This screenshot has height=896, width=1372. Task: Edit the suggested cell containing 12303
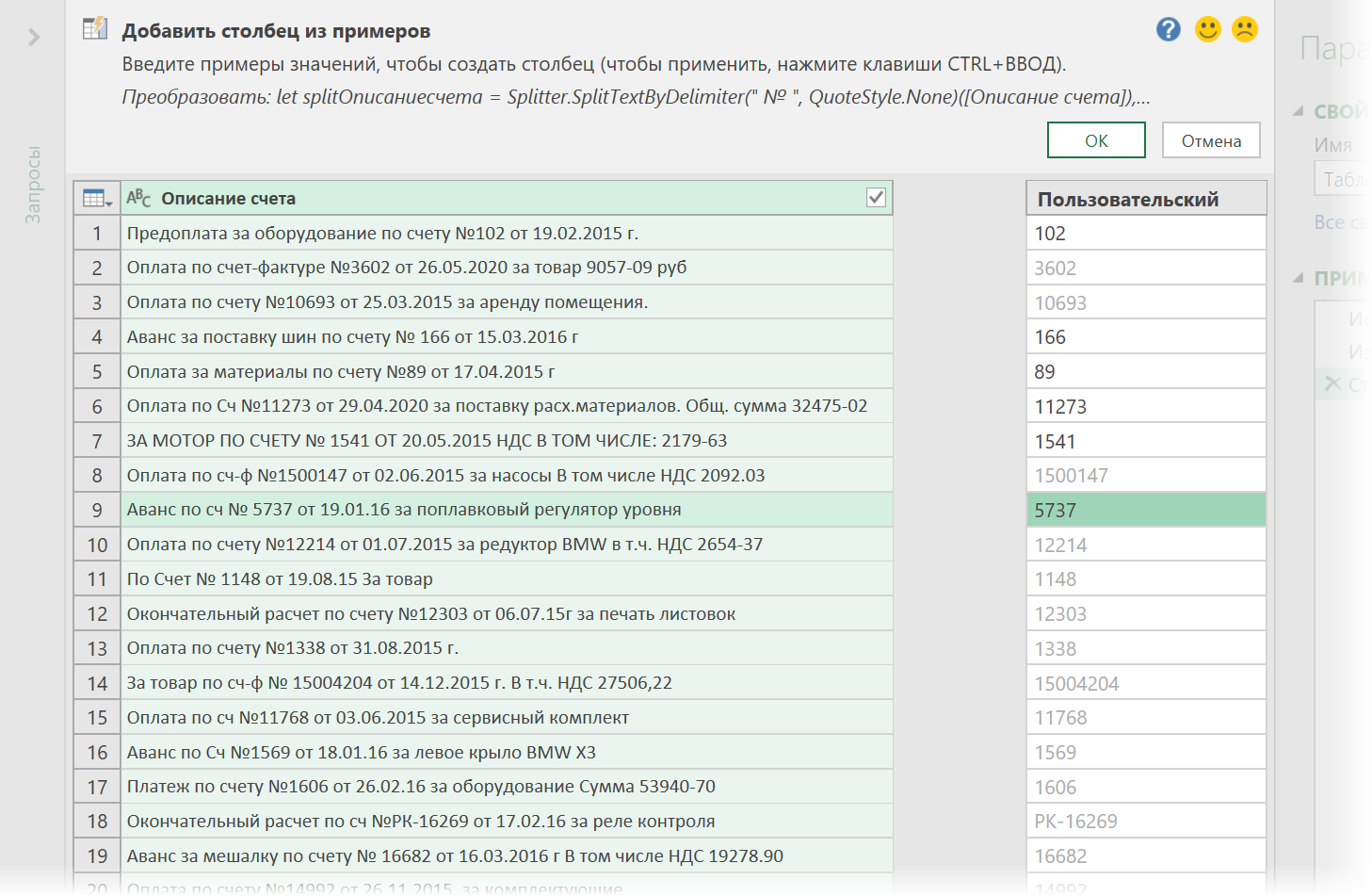tap(1146, 614)
